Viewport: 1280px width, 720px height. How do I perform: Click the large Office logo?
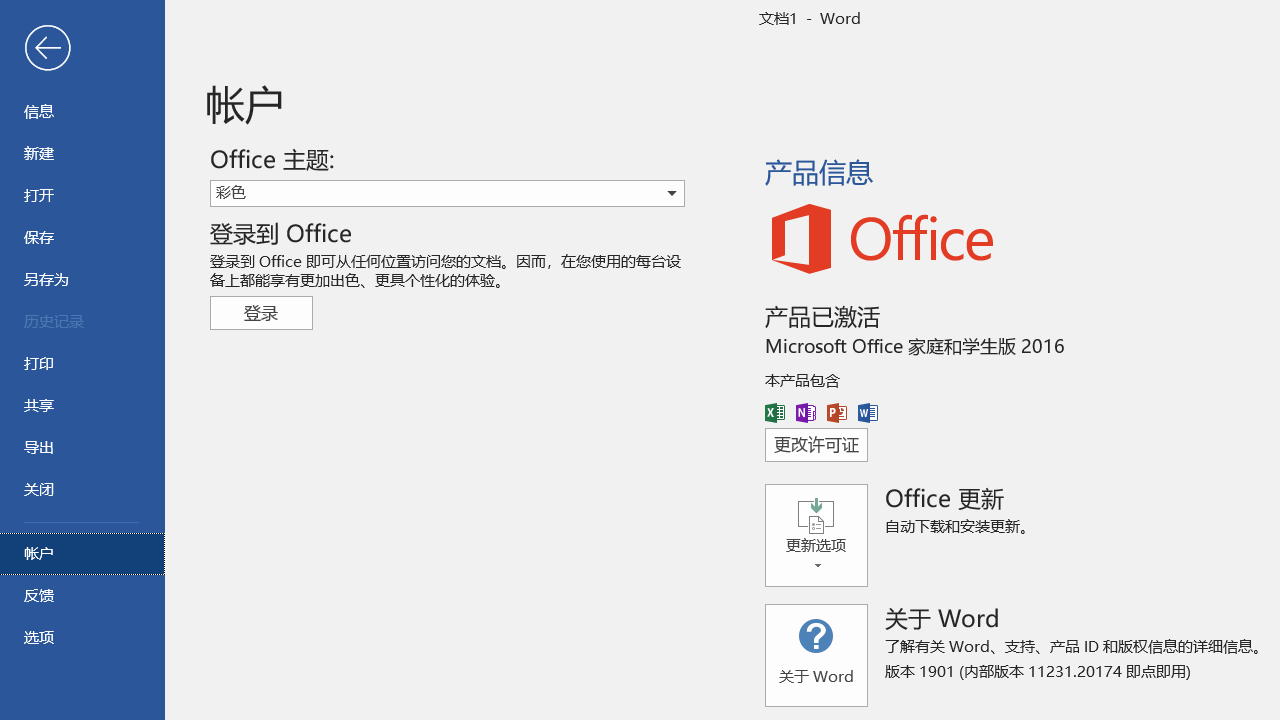pyautogui.click(x=882, y=239)
